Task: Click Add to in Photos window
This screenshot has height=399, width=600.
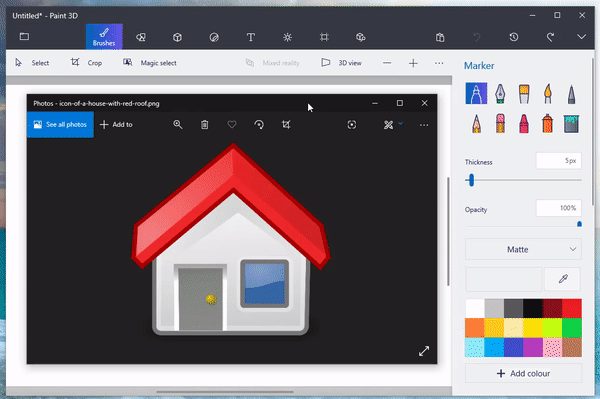Action: click(116, 124)
